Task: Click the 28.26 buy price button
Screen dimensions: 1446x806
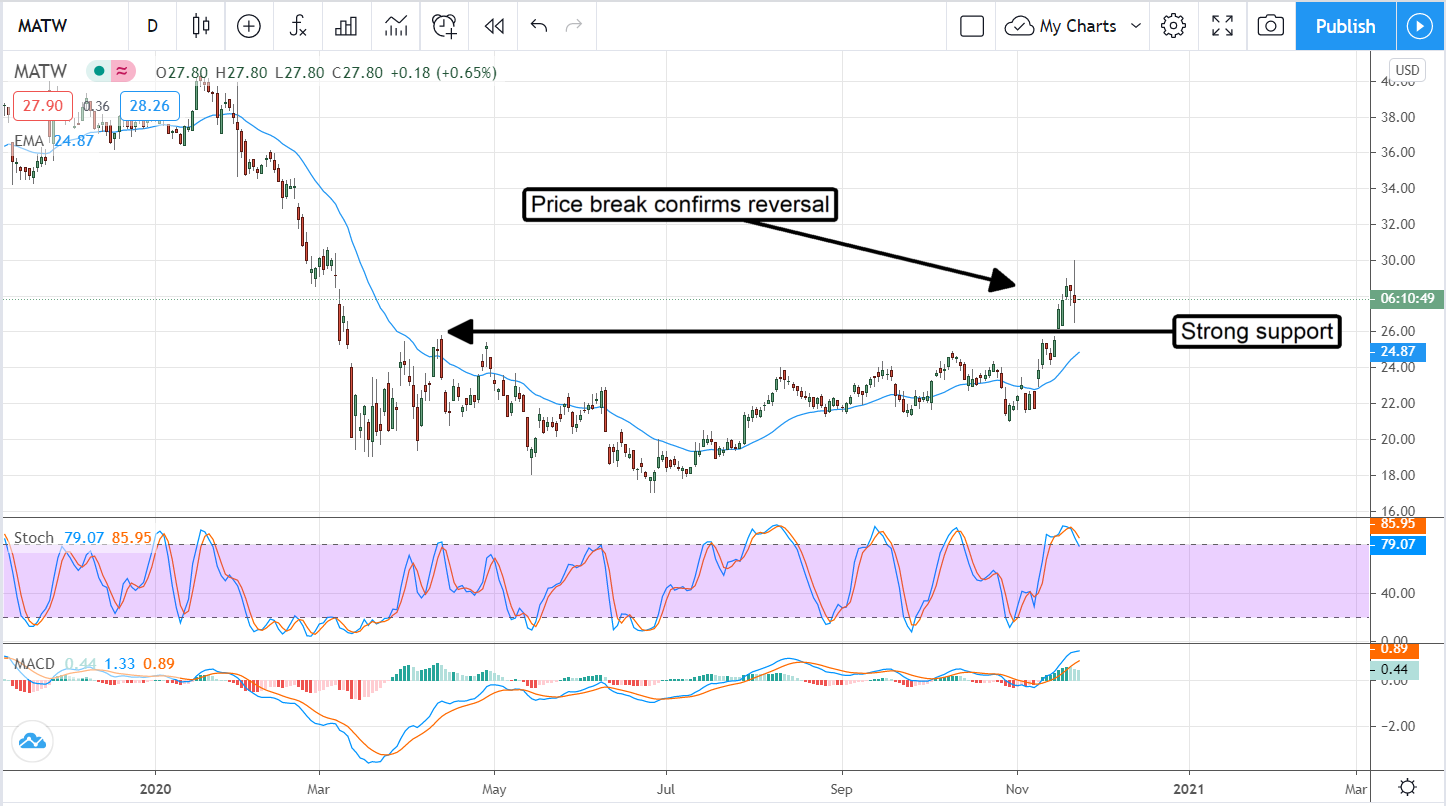Action: click(x=145, y=106)
